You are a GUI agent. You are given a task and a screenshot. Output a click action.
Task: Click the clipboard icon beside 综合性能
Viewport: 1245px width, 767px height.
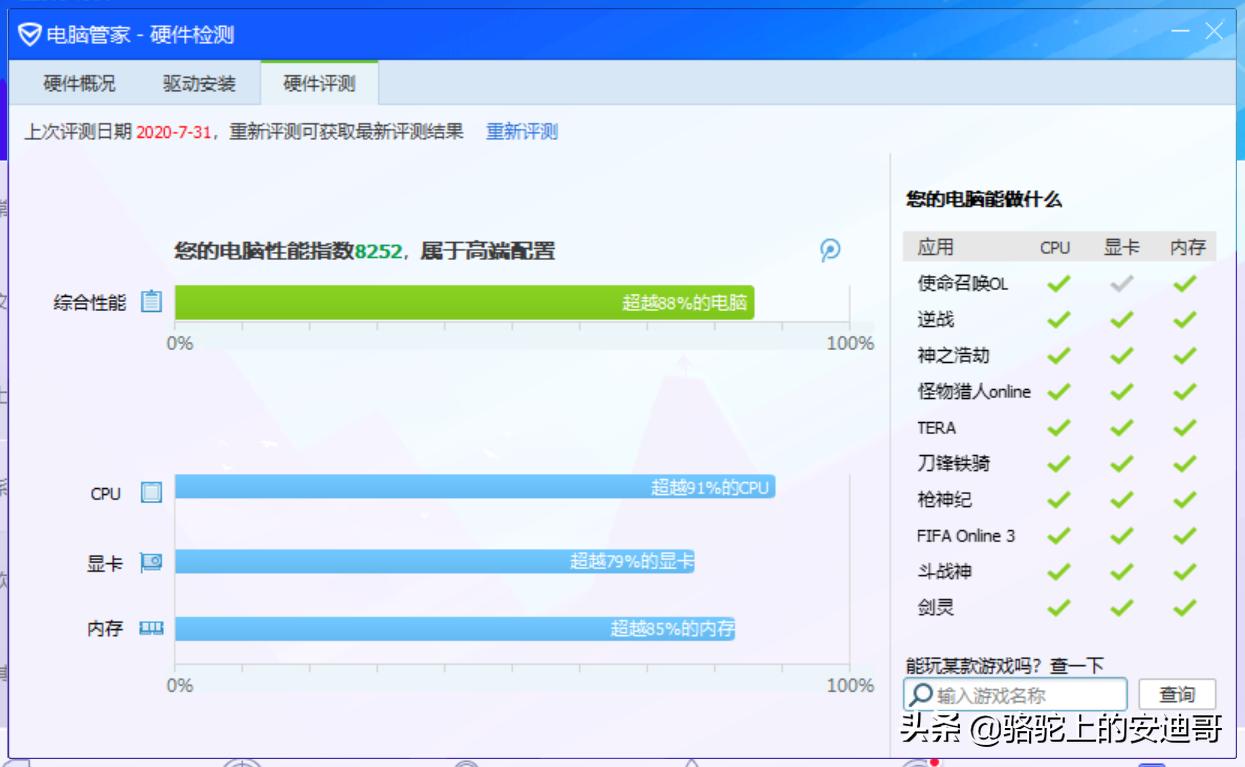click(x=151, y=301)
